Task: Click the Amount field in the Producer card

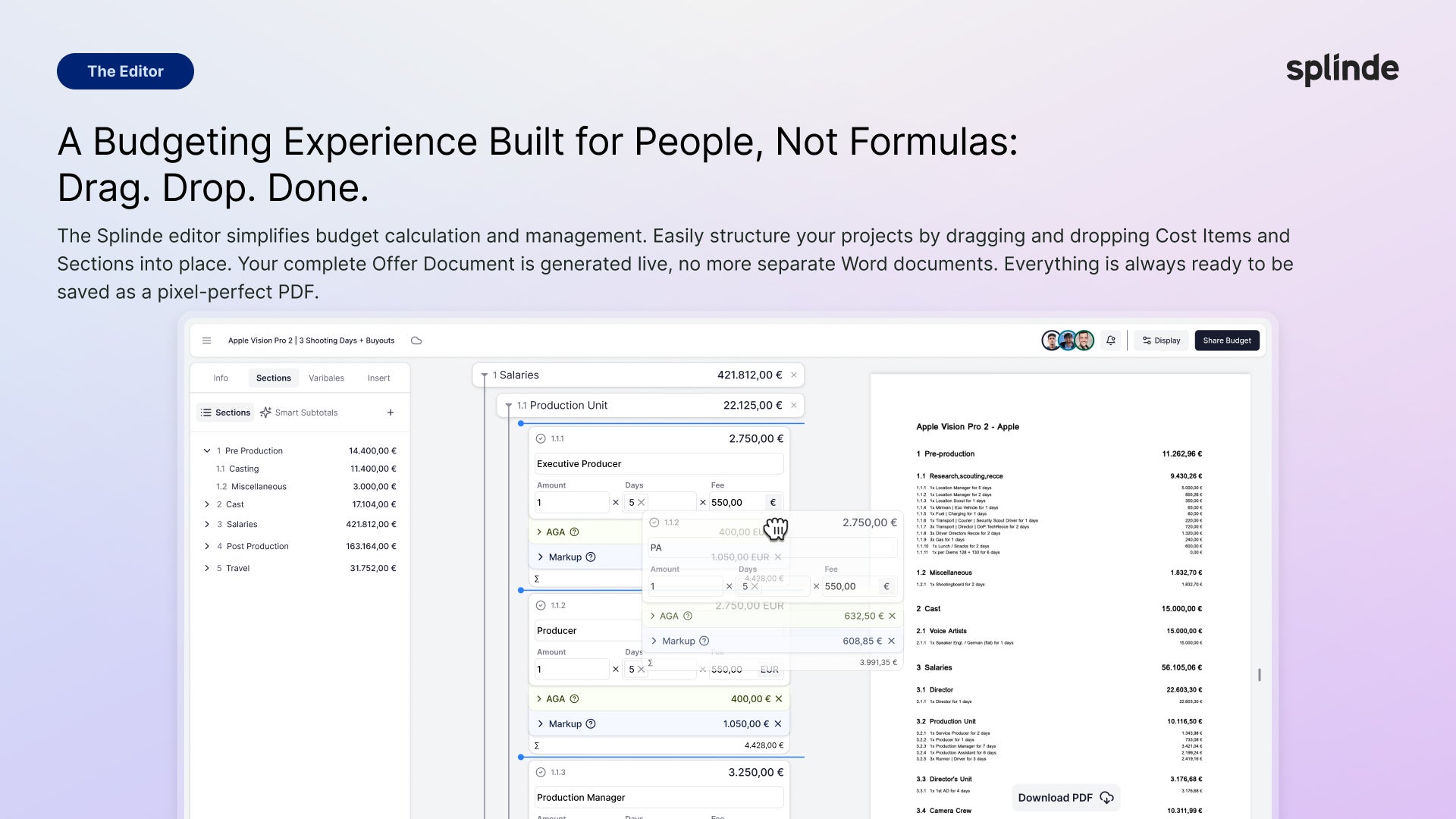Action: (572, 669)
